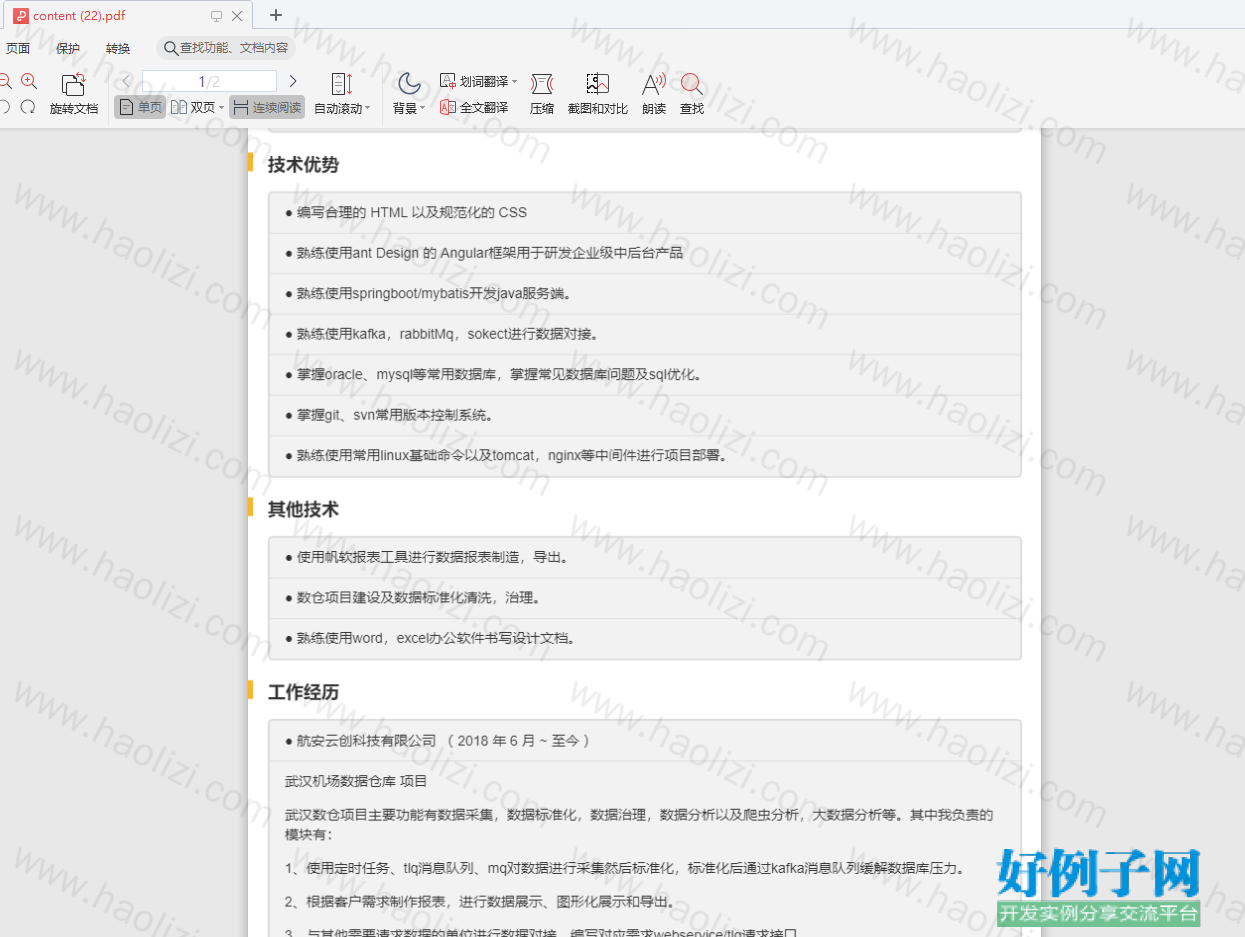Open the 保护 menu
1245x937 pixels.
tap(68, 48)
